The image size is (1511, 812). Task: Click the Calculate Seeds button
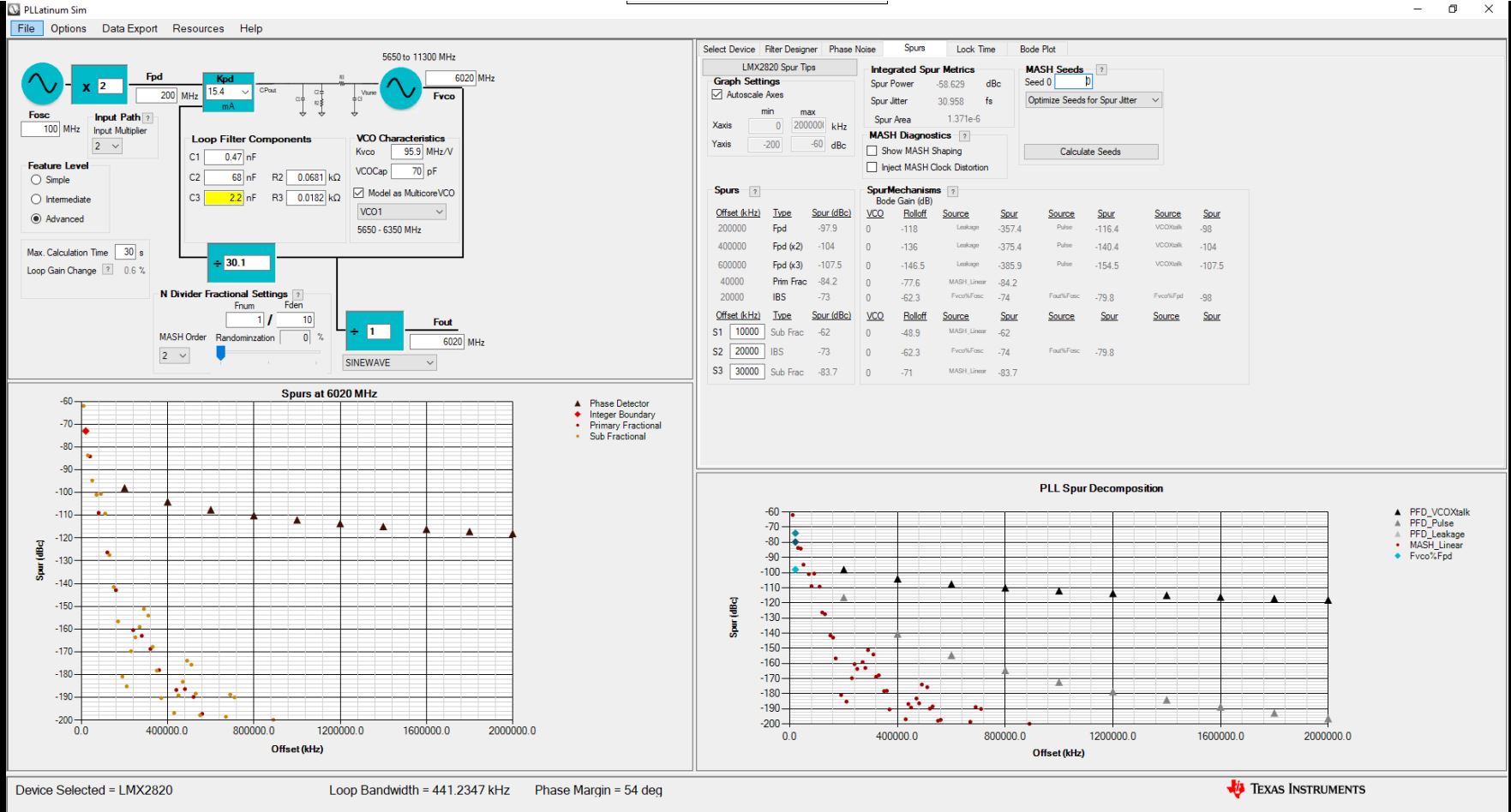(x=1090, y=152)
